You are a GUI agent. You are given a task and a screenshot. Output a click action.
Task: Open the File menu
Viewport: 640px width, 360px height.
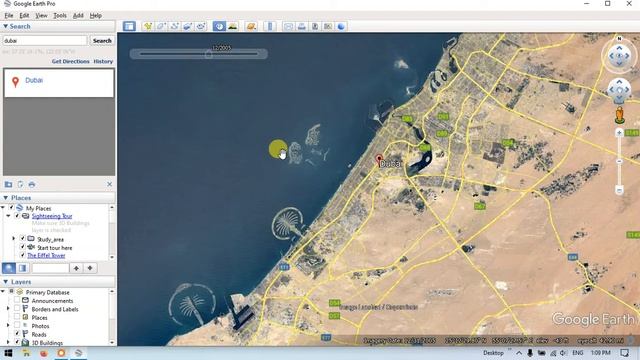coord(9,16)
